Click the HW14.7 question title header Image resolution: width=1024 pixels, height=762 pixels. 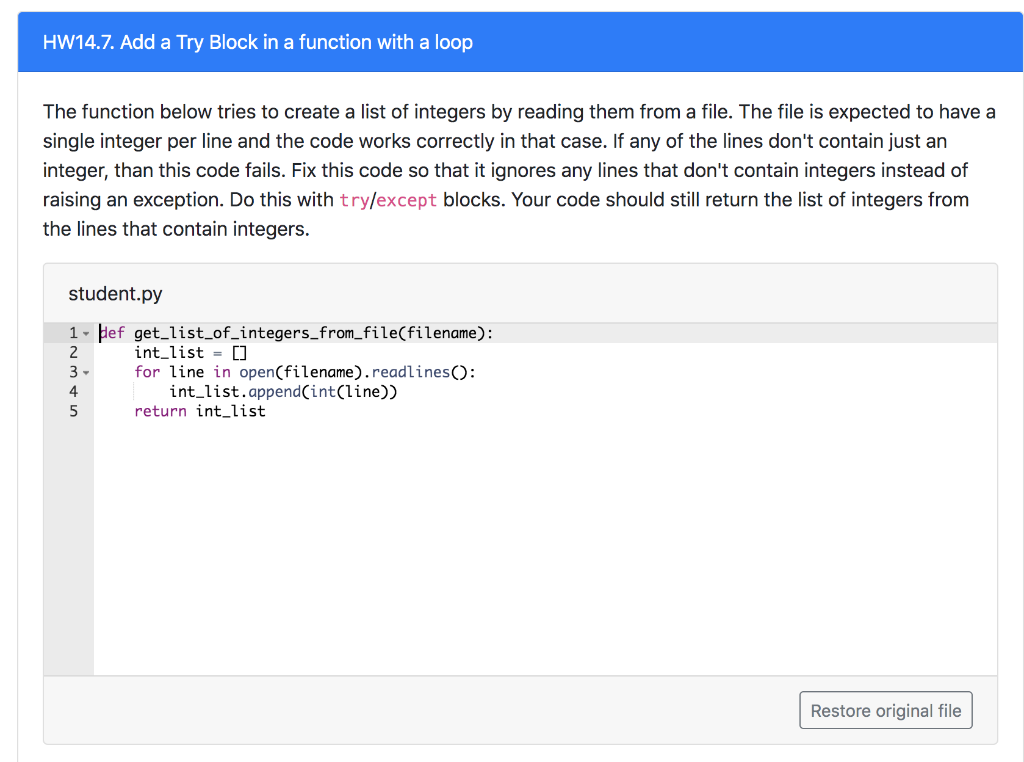[257, 42]
